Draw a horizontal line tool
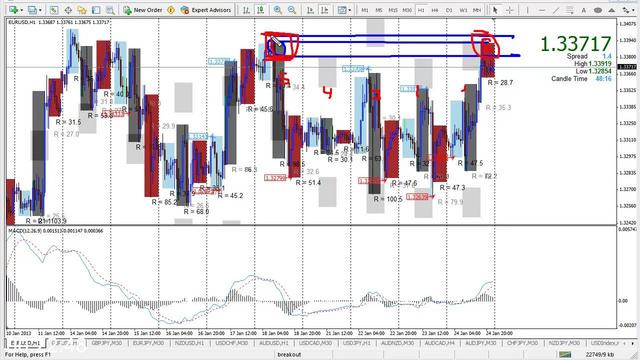This screenshot has width=640, height=360. coord(542,10)
